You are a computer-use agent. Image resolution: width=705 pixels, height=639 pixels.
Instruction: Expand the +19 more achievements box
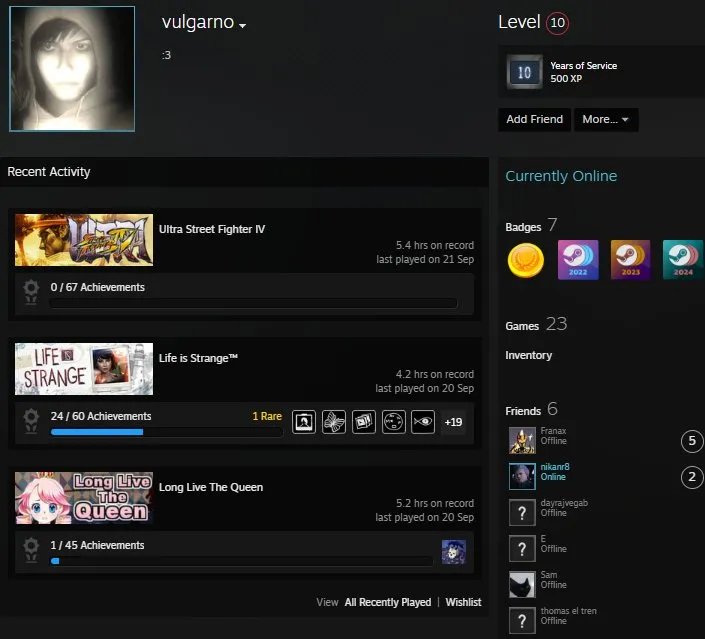click(453, 422)
